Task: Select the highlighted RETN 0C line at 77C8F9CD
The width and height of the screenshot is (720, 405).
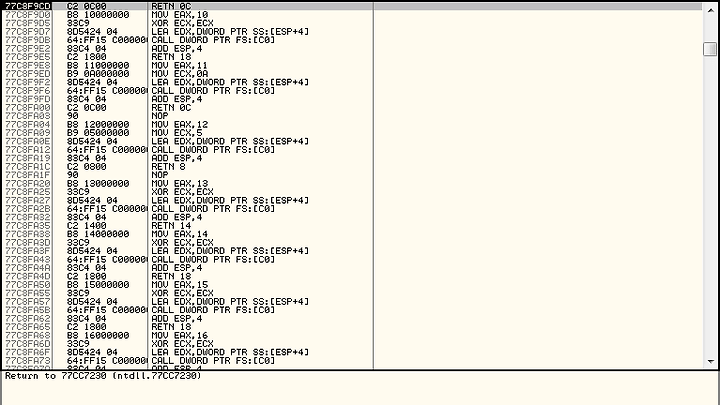Action: (352, 6)
